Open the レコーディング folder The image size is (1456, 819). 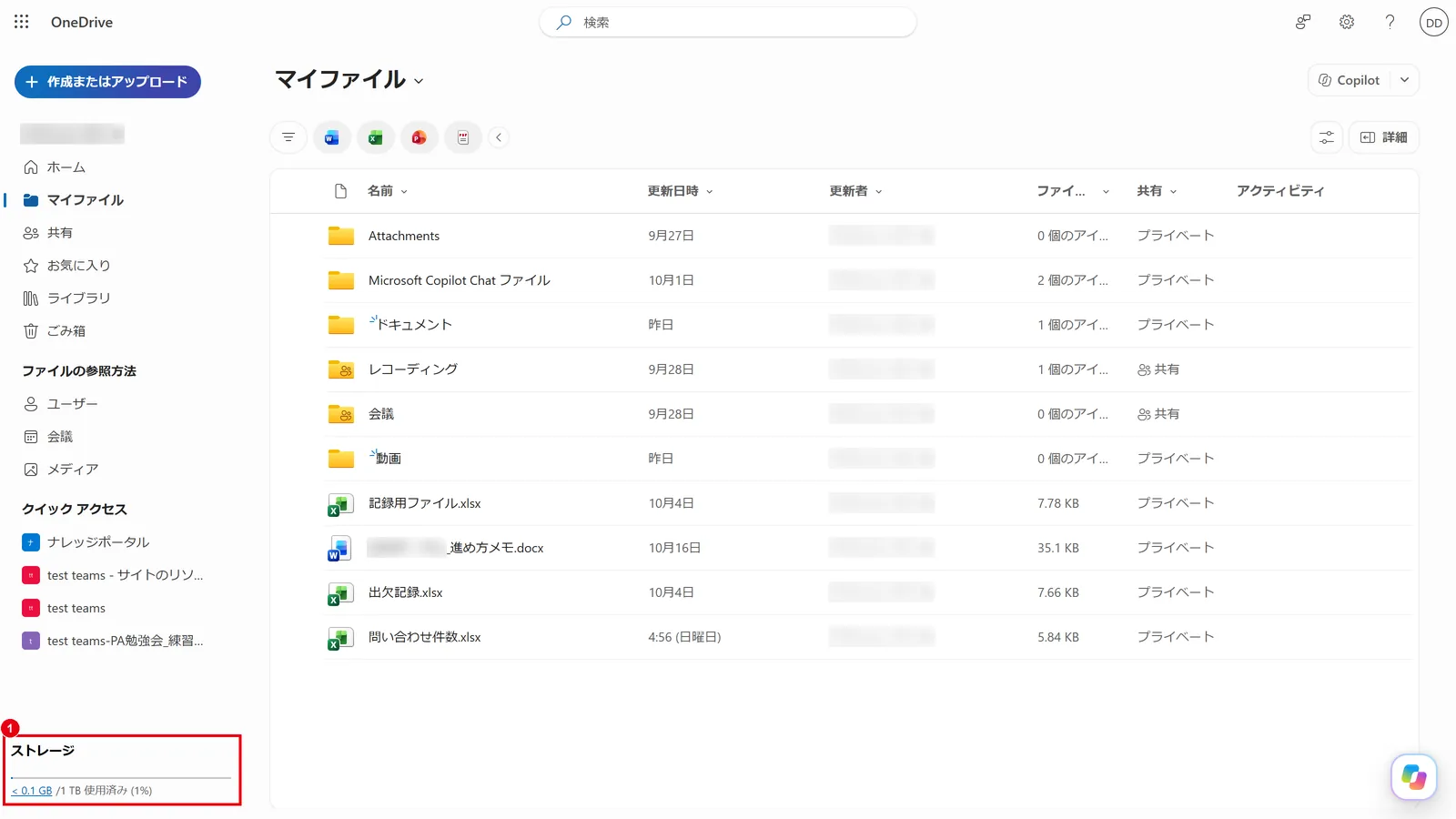pyautogui.click(x=413, y=369)
